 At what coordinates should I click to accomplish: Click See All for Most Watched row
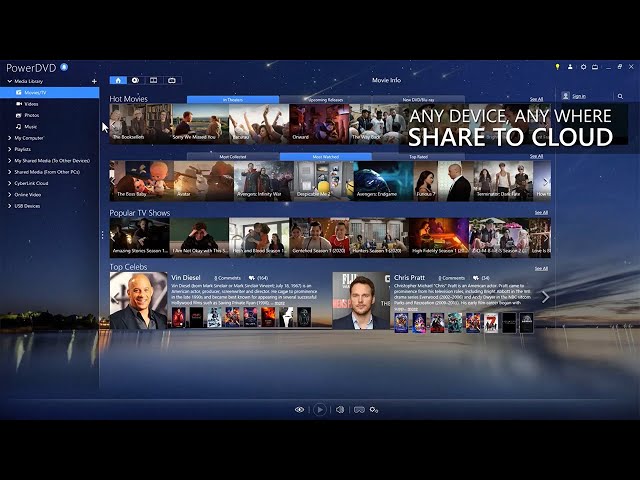(x=536, y=156)
